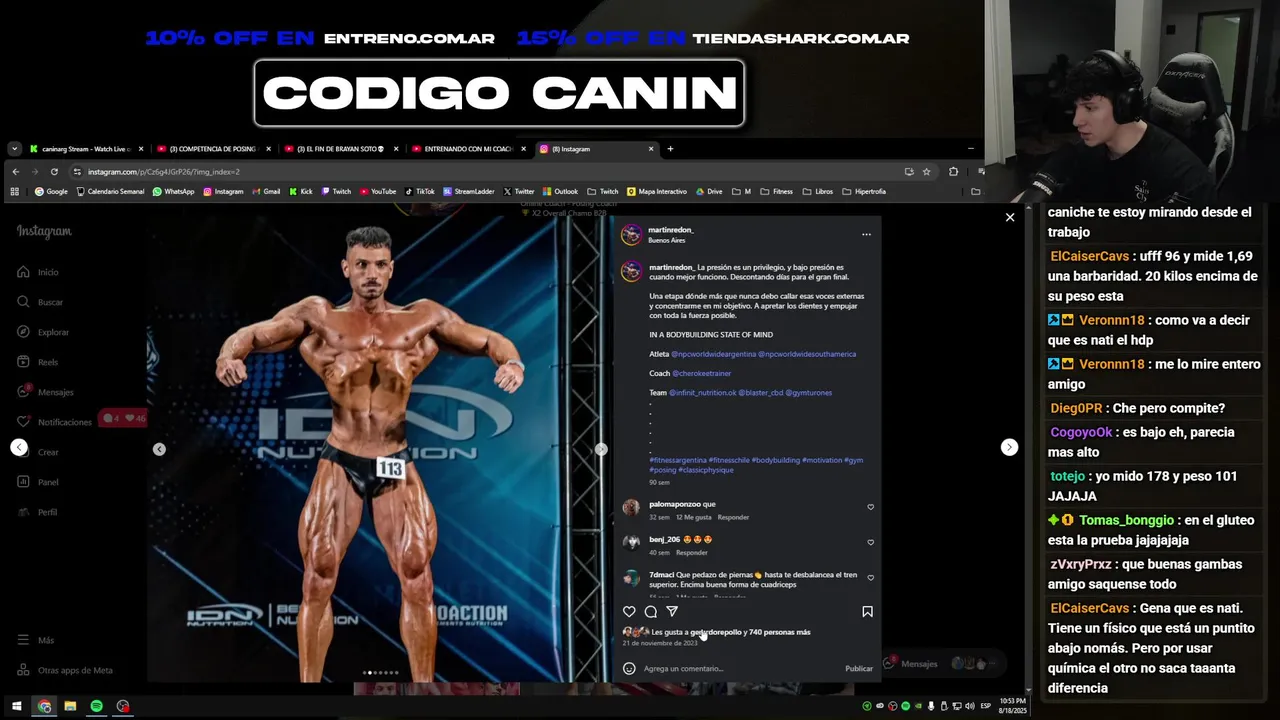The width and height of the screenshot is (1280, 720).
Task: Open Windows Start menu
Action: point(16,706)
